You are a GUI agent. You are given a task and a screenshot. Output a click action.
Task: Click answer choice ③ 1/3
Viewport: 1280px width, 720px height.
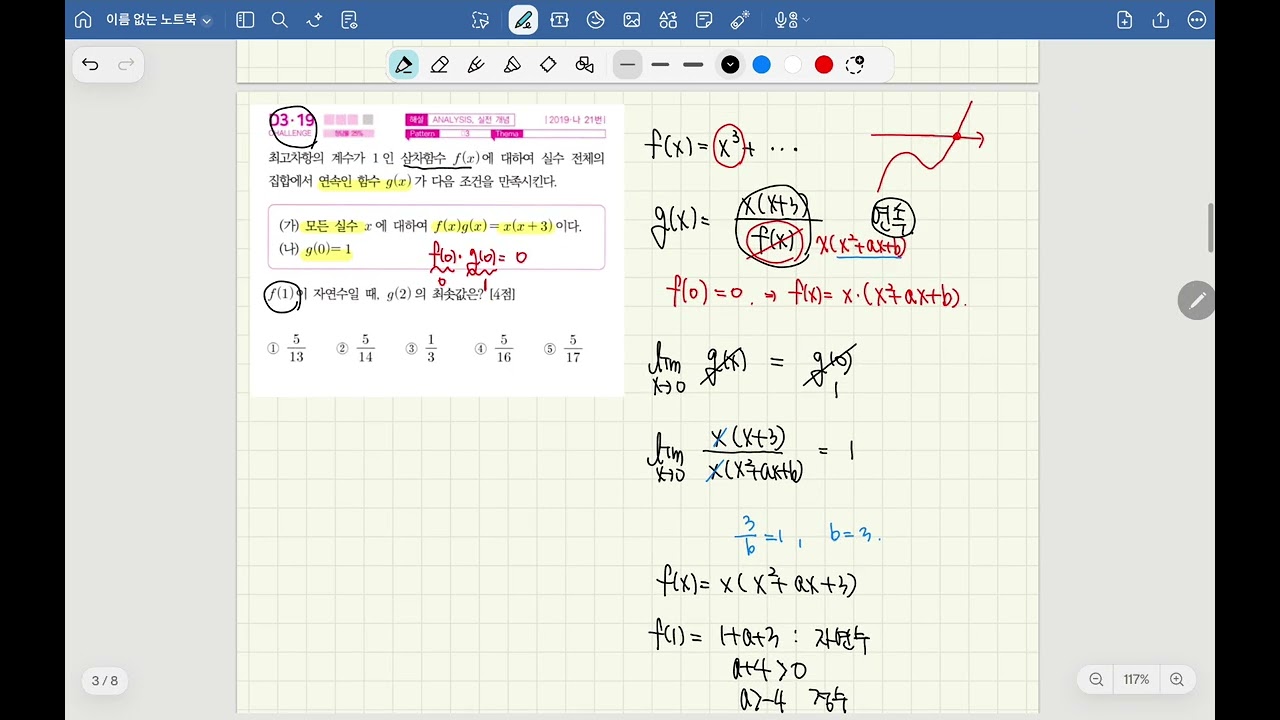422,348
